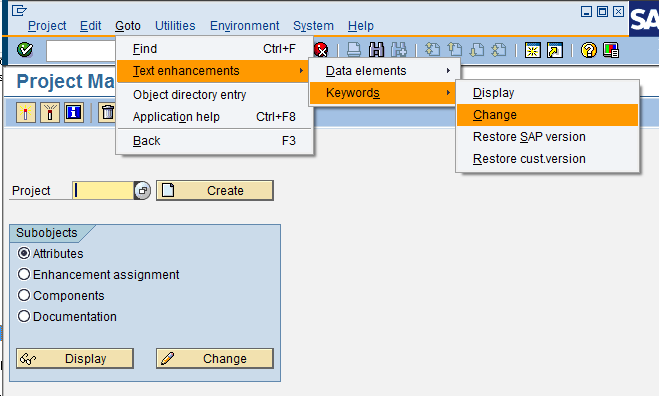
Task: Open the window control menu icon at top-left
Action: click(19, 11)
